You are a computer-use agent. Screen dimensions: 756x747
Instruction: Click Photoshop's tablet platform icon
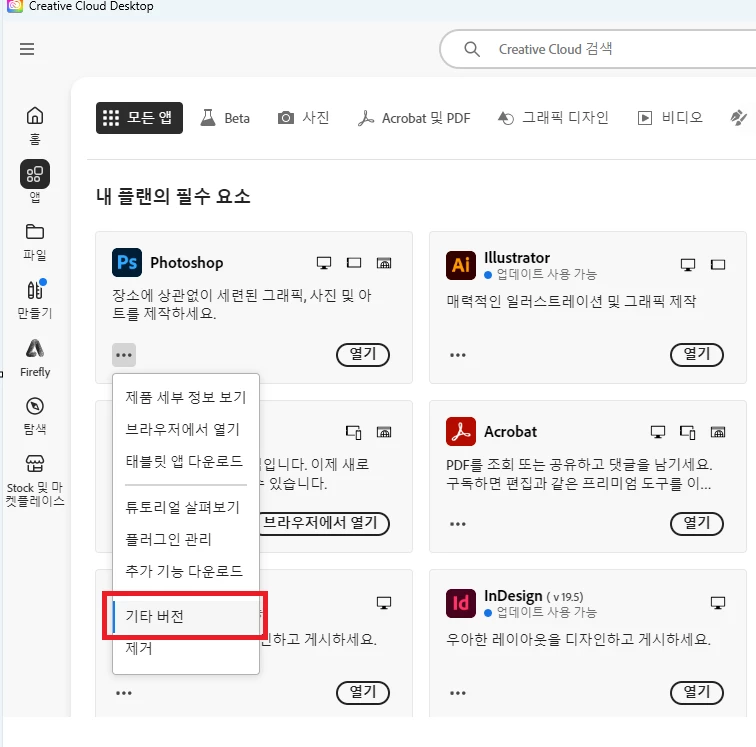point(354,263)
